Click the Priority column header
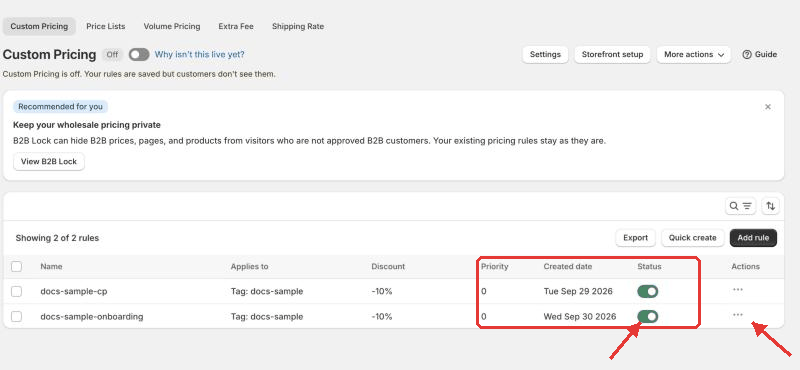Screen dimensions: 800x370 (x=495, y=266)
